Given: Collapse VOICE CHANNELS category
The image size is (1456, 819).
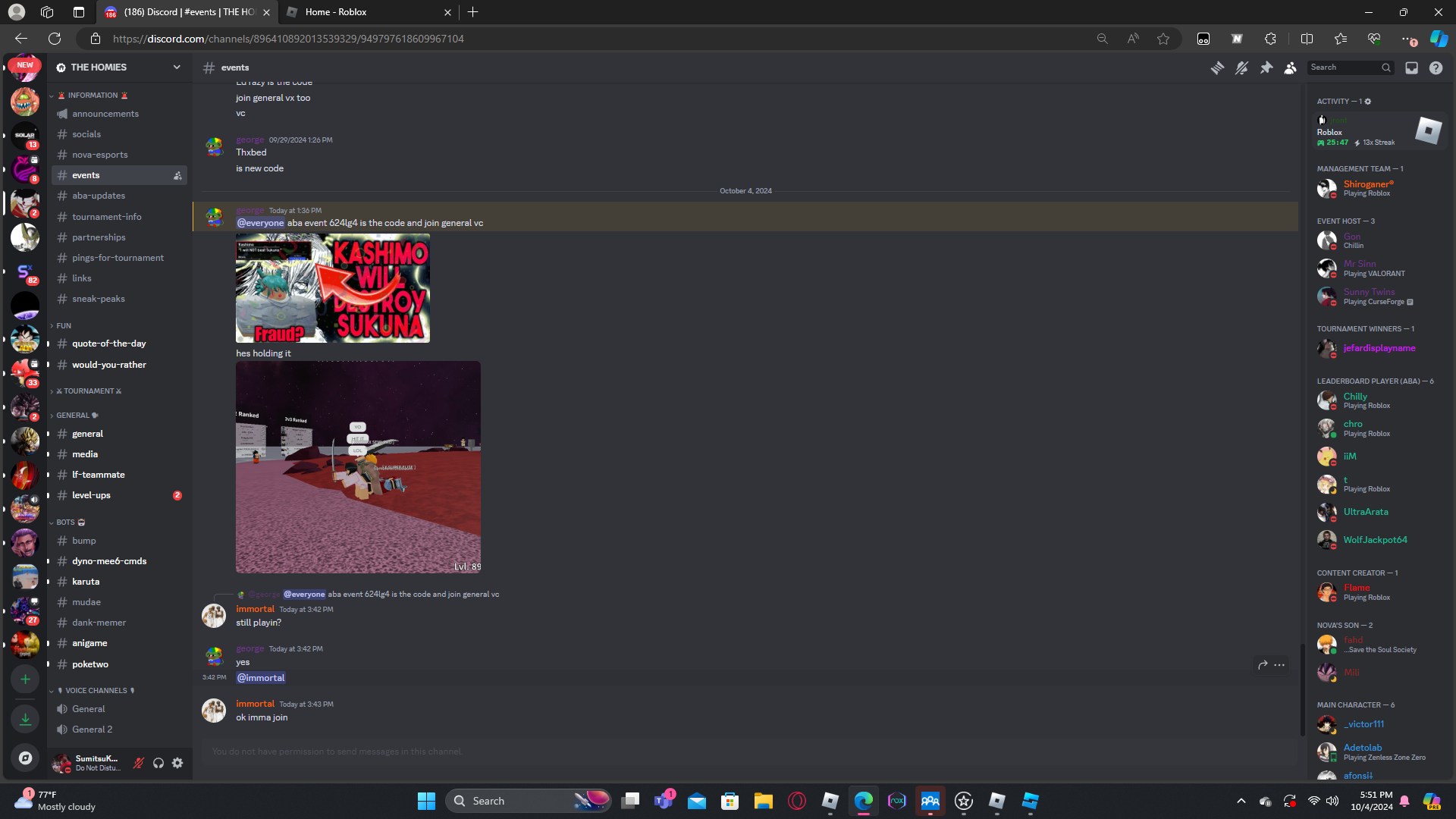Looking at the screenshot, I should (x=93, y=691).
